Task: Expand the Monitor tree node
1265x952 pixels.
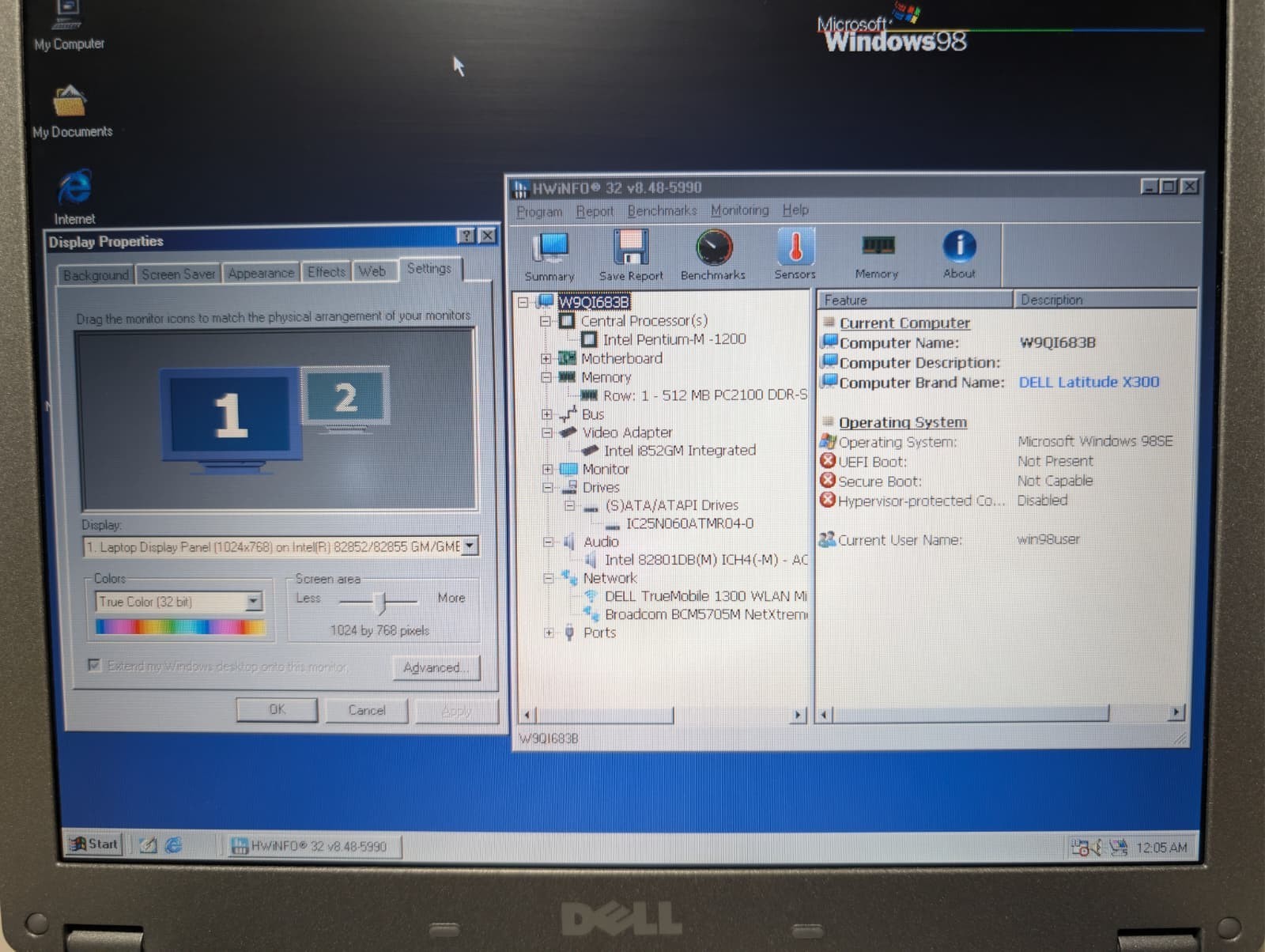Action: click(x=547, y=469)
